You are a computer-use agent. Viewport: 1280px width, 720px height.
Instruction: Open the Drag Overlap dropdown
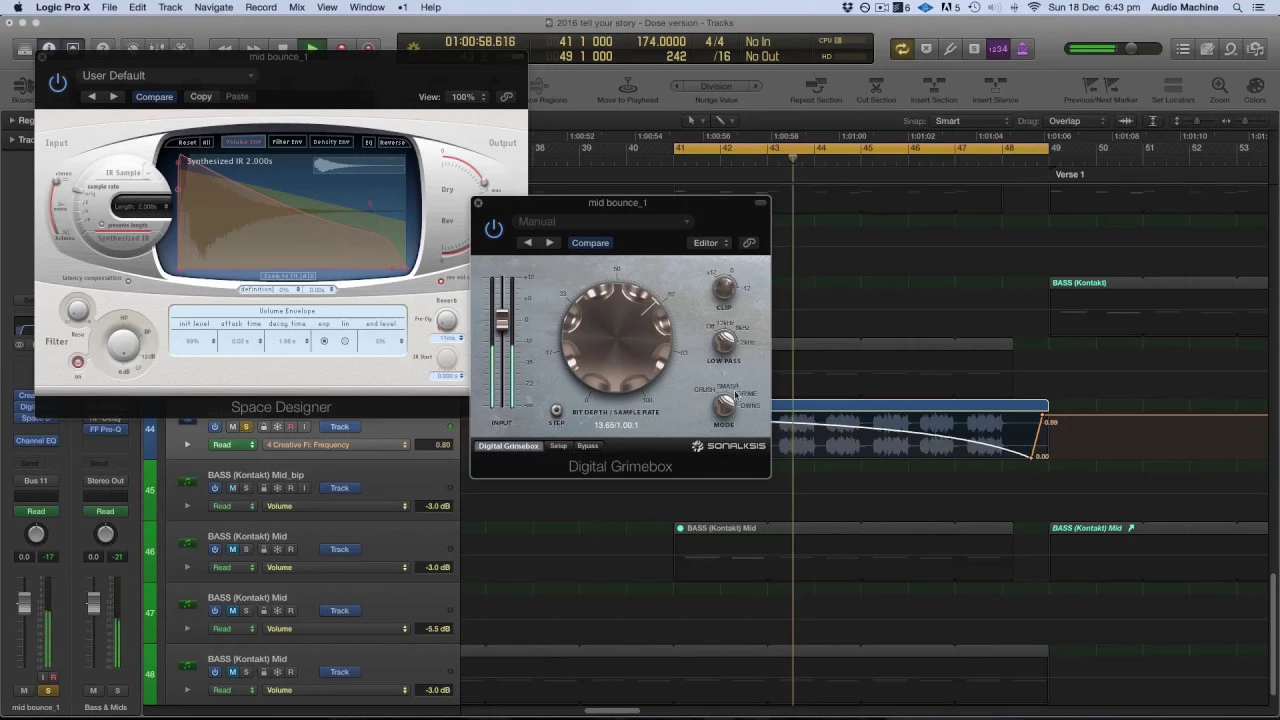[1077, 121]
